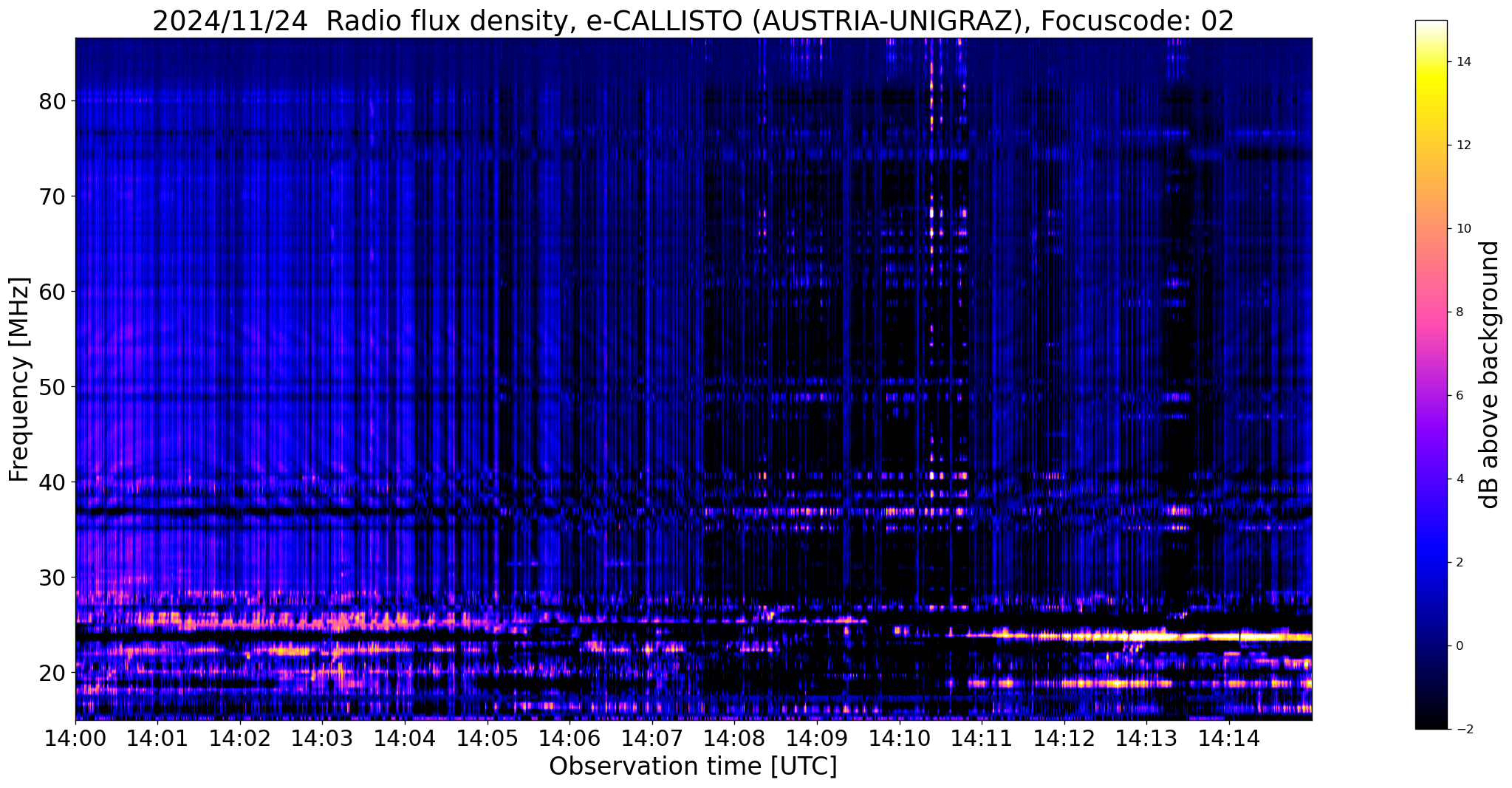Click the 14:06 time tick label
This screenshot has width=1512, height=788.
(569, 737)
